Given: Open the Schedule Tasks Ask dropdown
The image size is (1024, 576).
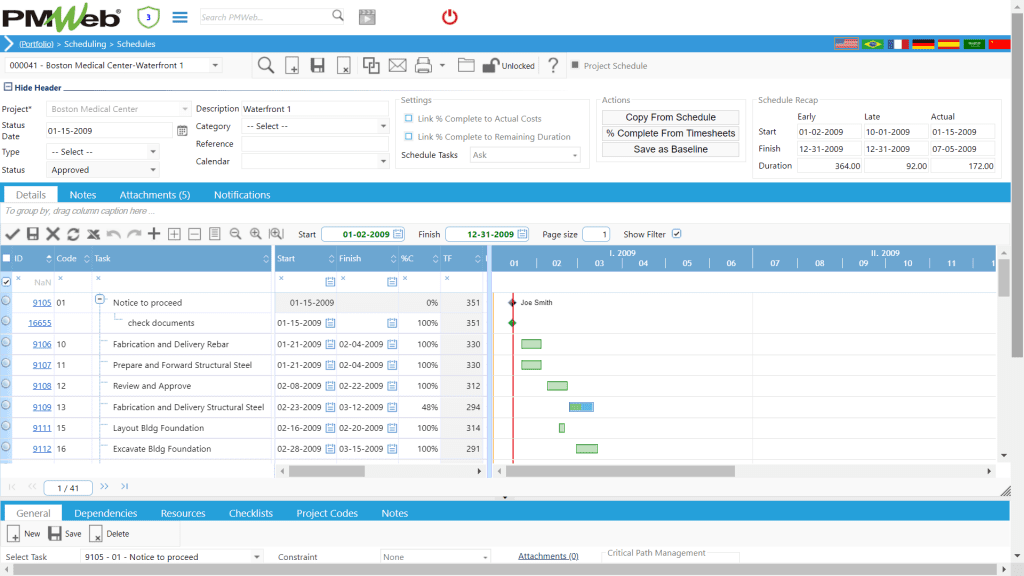Looking at the screenshot, I should click(525, 155).
